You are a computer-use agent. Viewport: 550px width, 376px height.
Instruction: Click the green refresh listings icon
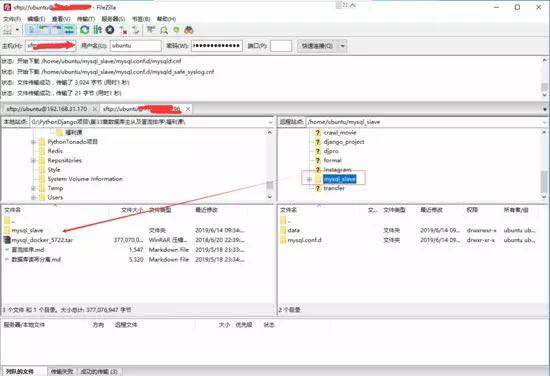[x=85, y=30]
